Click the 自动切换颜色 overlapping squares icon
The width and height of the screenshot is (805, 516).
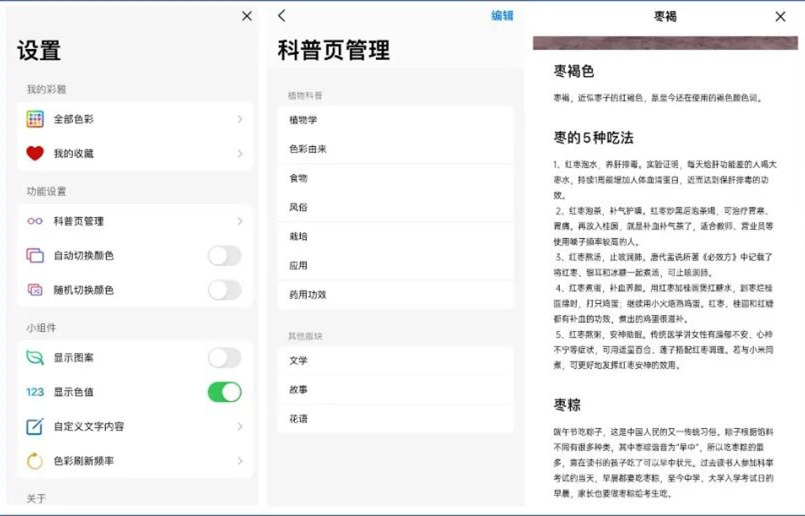pos(35,256)
